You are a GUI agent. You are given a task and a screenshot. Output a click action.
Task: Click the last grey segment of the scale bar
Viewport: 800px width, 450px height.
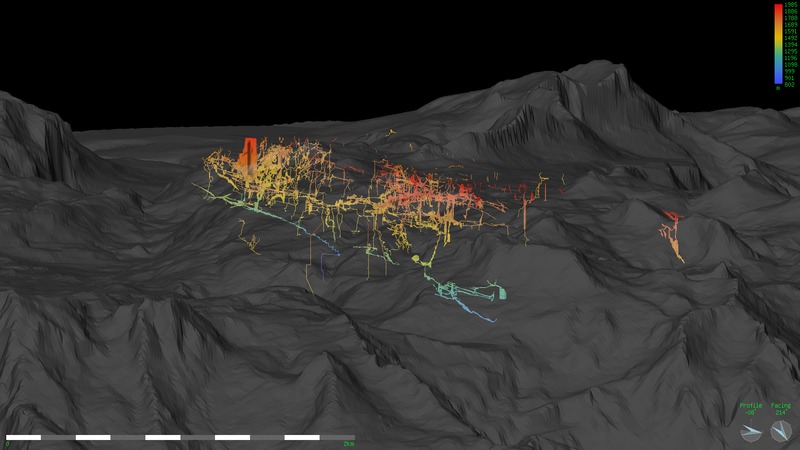tap(336, 437)
